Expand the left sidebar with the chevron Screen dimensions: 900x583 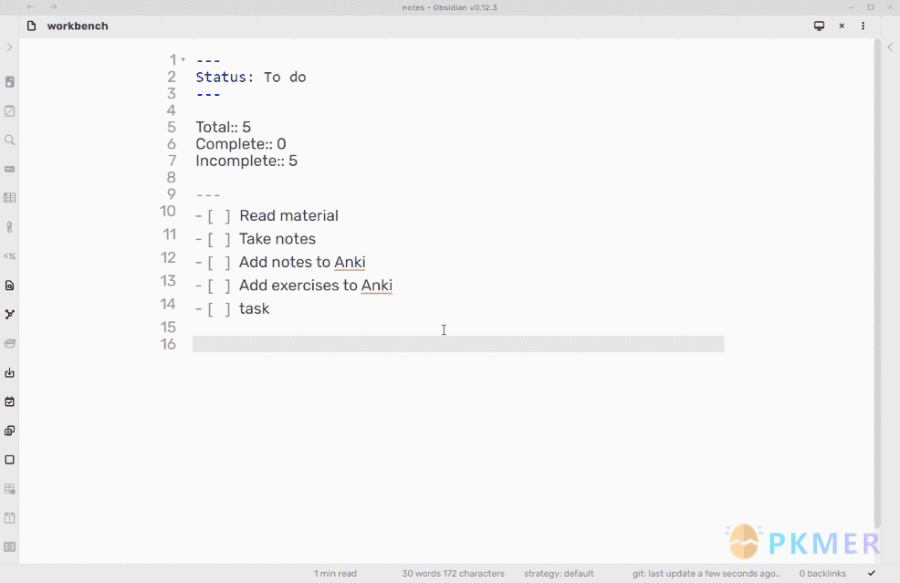click(9, 47)
